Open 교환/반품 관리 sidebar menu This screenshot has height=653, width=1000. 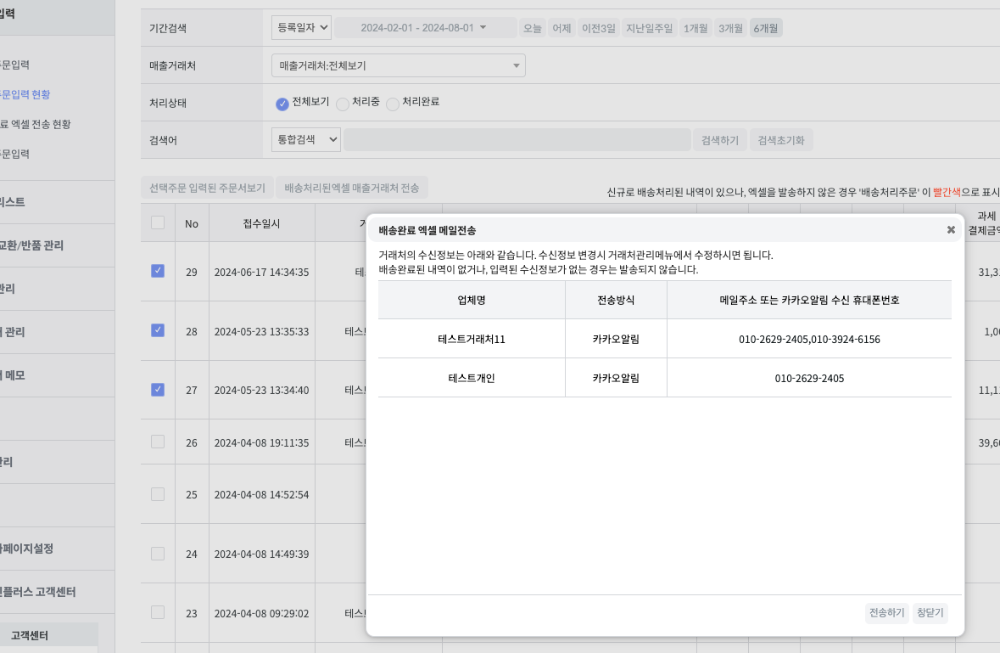(x=32, y=245)
